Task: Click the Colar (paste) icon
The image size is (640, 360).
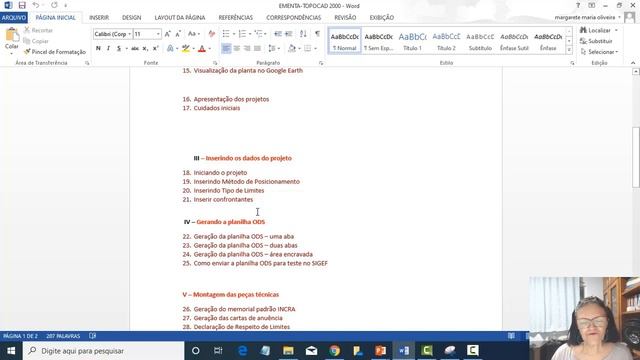Action: click(12, 35)
